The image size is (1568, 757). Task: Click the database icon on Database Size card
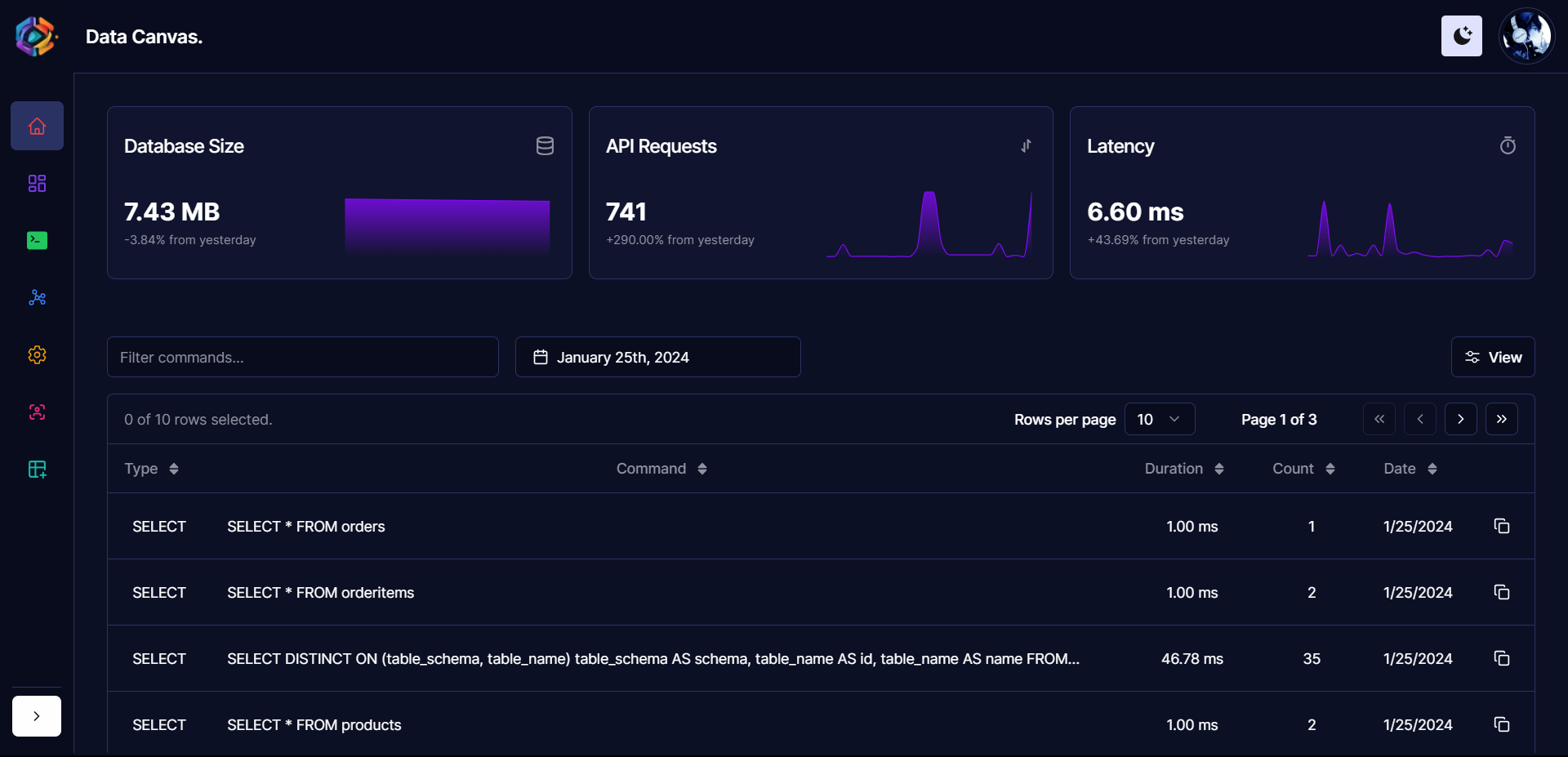point(545,146)
